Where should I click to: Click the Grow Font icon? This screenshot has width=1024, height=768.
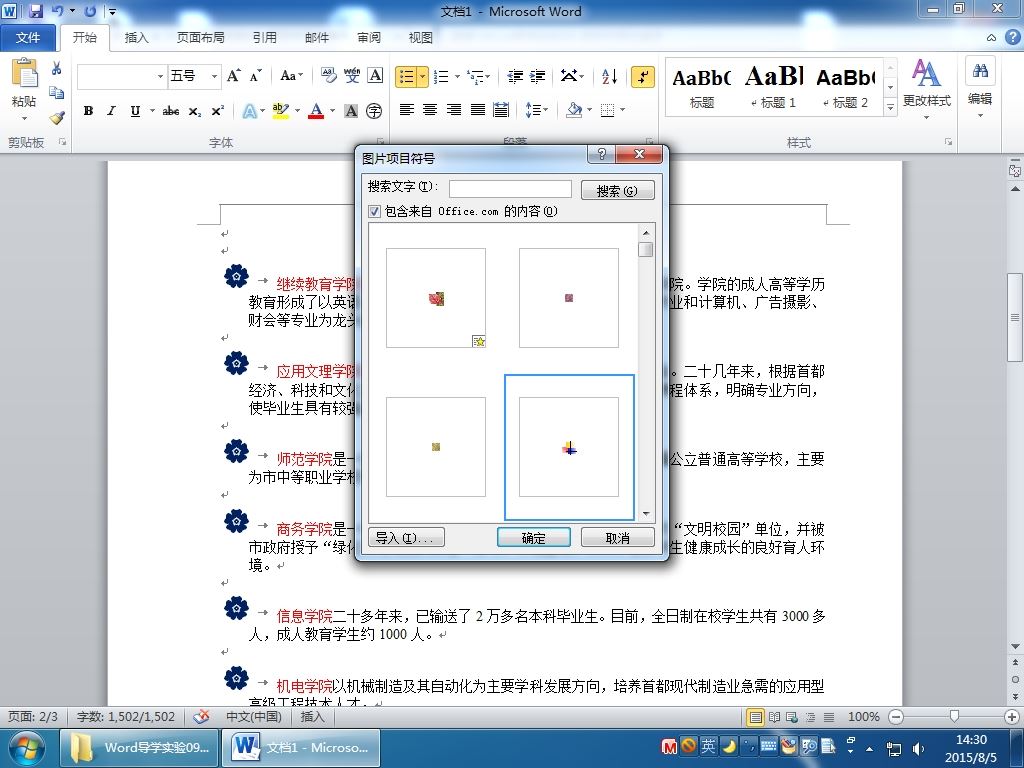pos(233,76)
